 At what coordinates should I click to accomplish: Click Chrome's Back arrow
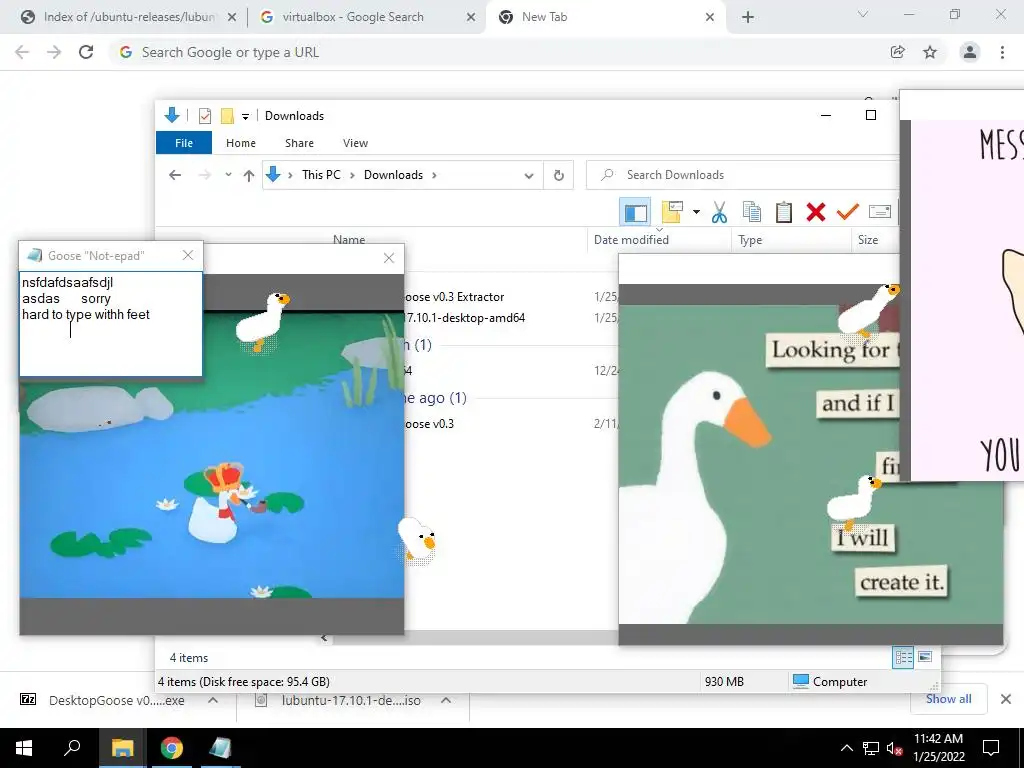pyautogui.click(x=22, y=52)
